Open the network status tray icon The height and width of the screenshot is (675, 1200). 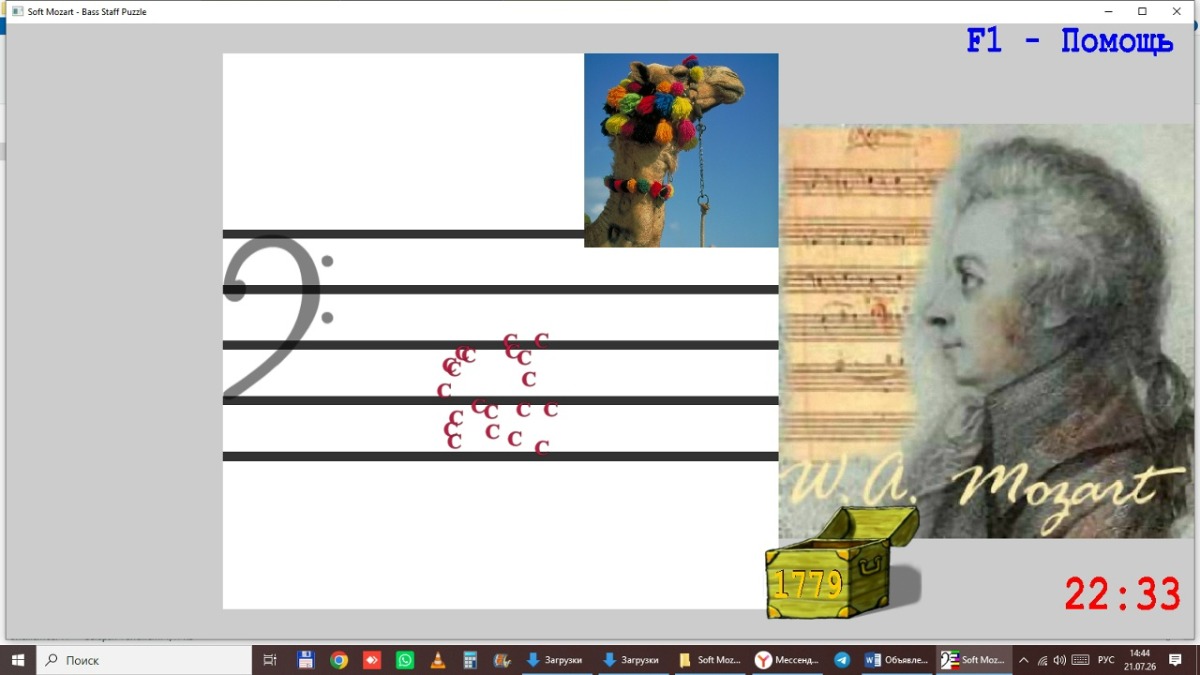point(1042,660)
